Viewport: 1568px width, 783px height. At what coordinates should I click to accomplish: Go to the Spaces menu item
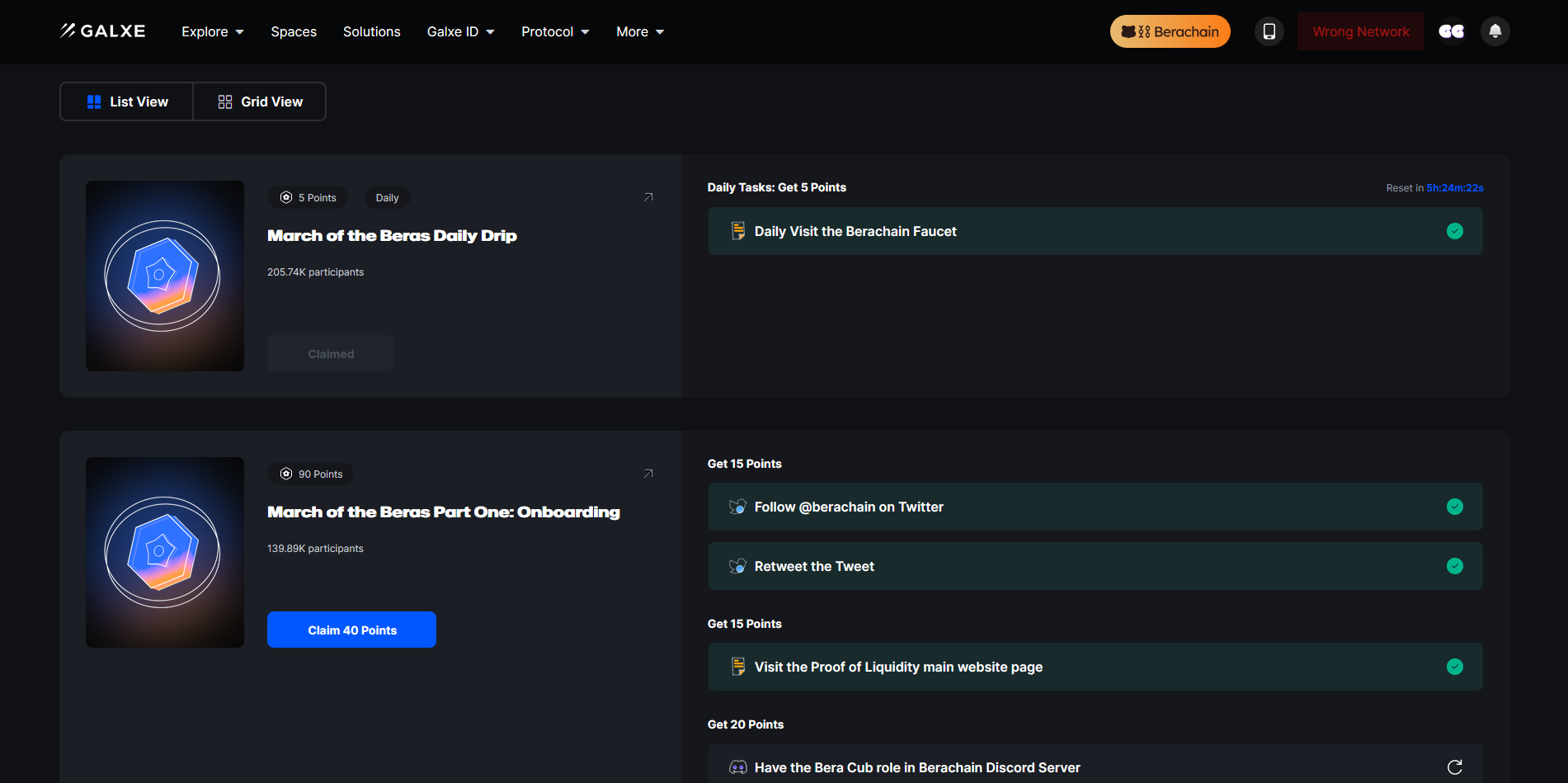pos(294,31)
